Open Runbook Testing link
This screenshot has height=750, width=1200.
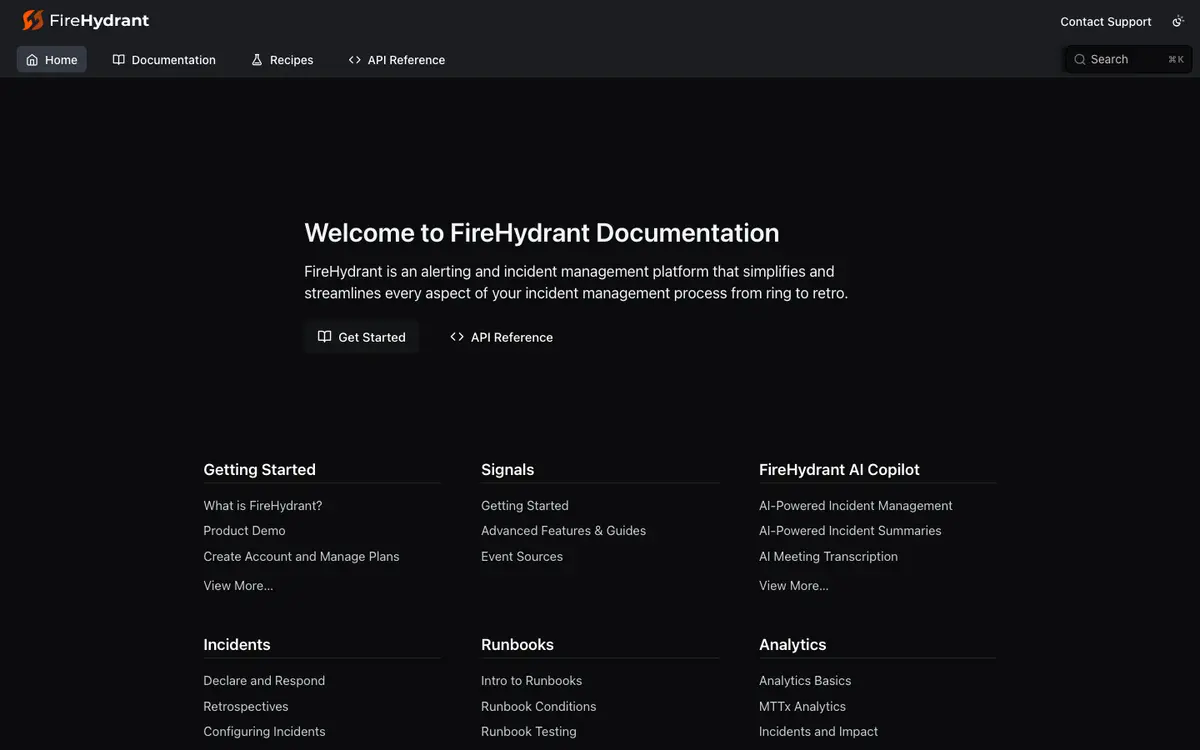(529, 732)
